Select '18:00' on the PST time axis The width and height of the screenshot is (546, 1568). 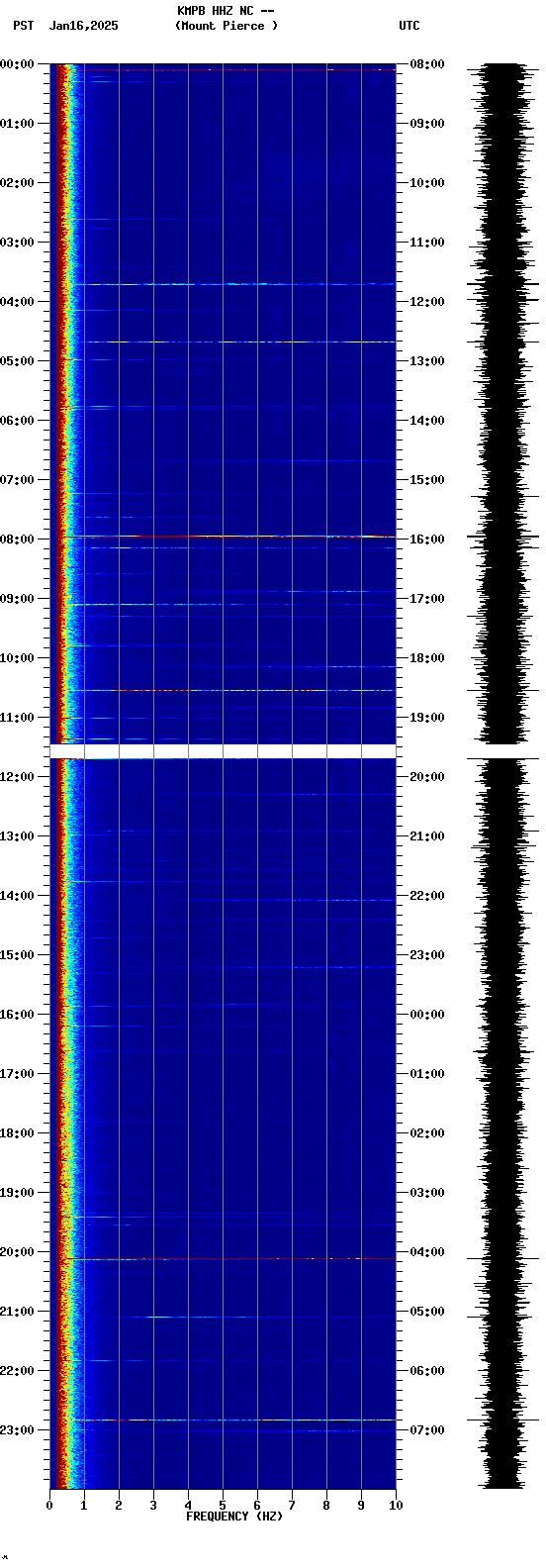(17, 1133)
